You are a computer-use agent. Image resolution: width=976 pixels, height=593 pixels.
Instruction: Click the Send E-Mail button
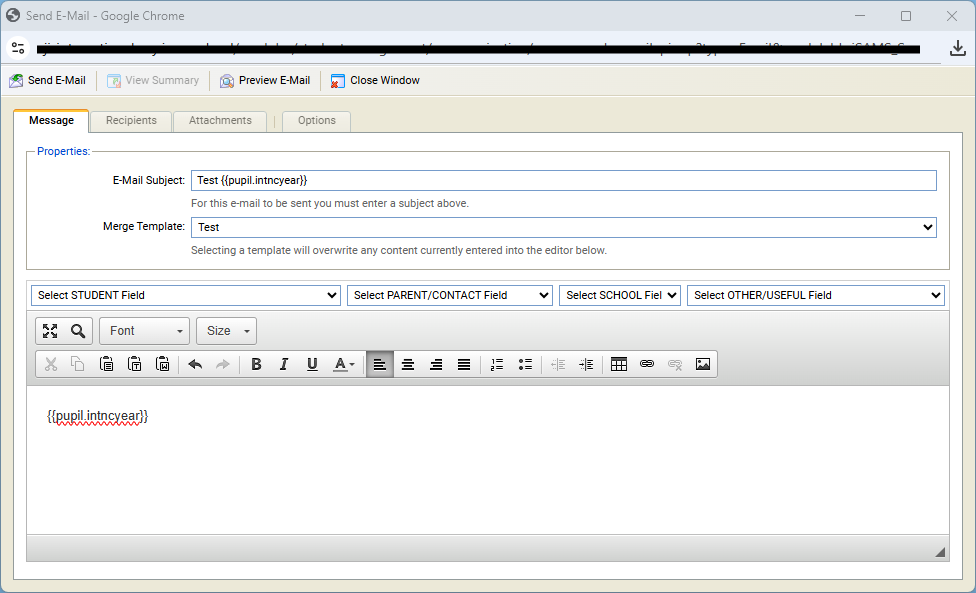(x=48, y=80)
